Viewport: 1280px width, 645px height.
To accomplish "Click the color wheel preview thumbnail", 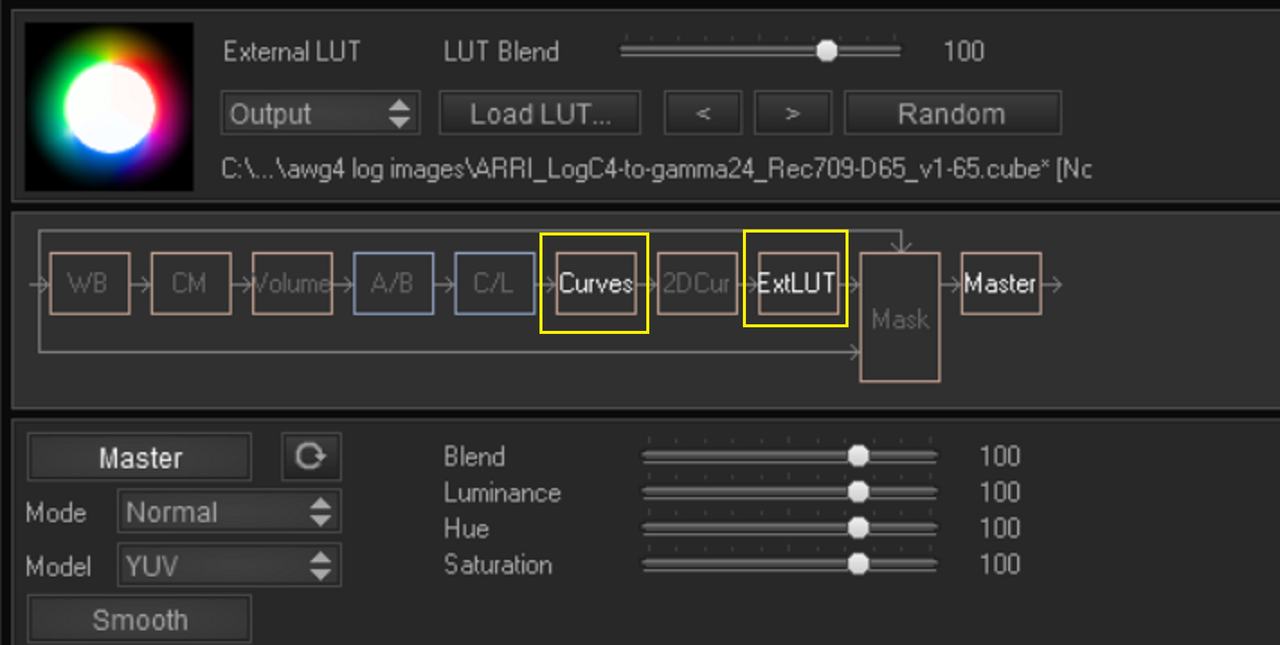I will 109,107.
